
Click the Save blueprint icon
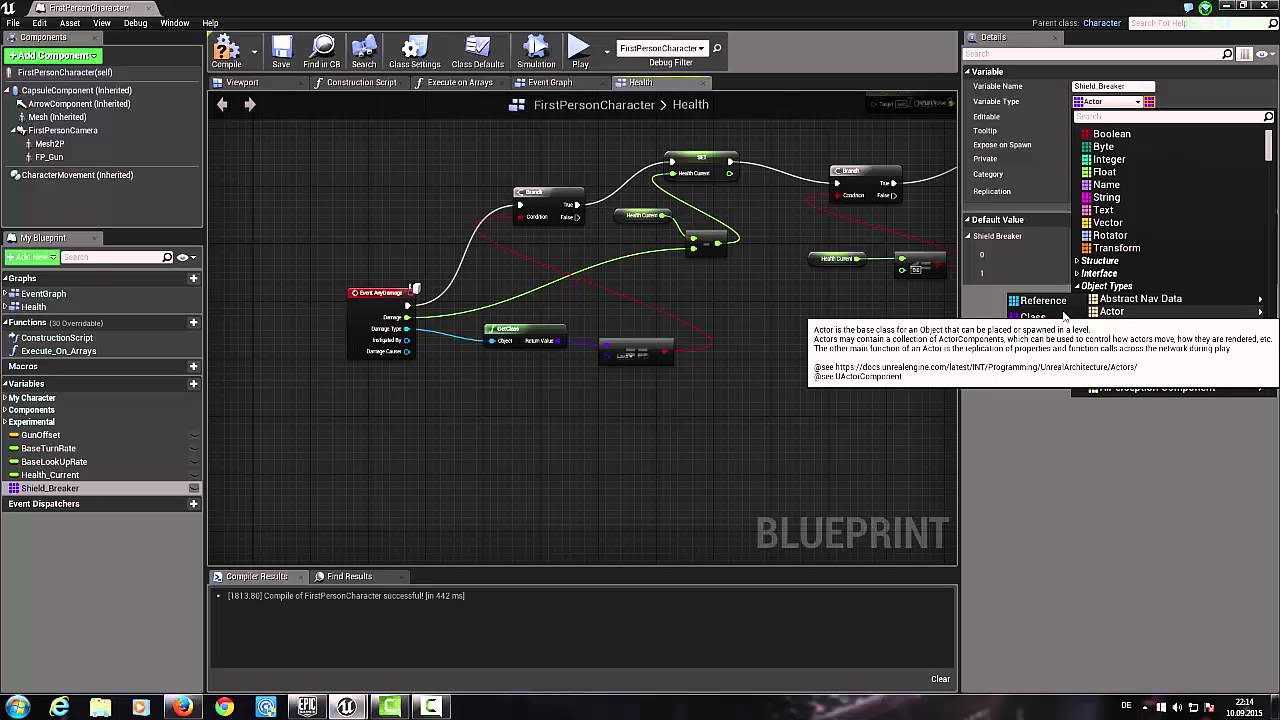281,48
